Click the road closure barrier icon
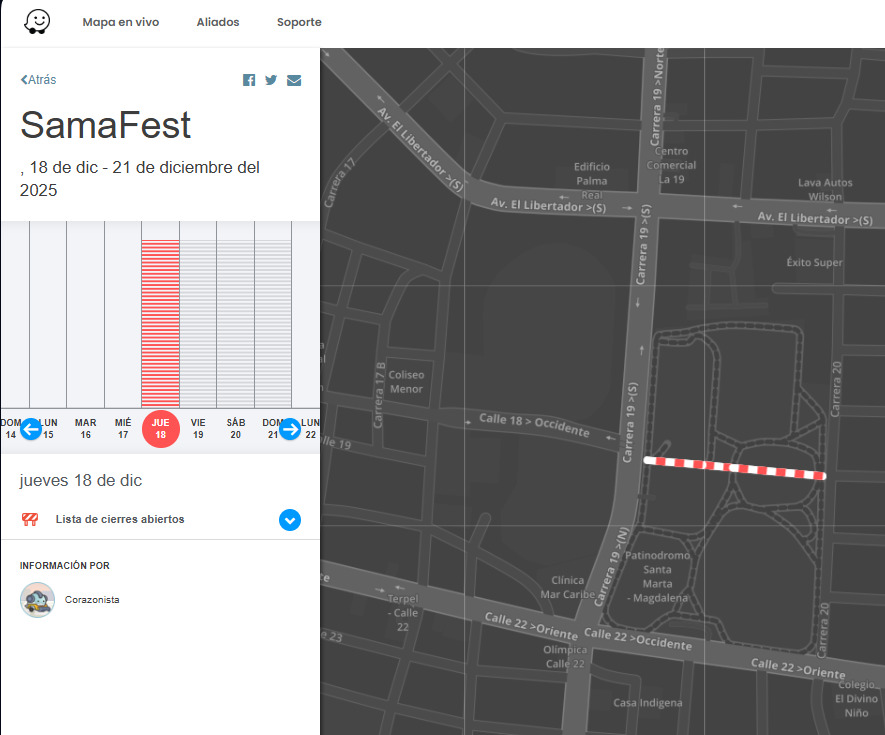 (x=30, y=519)
